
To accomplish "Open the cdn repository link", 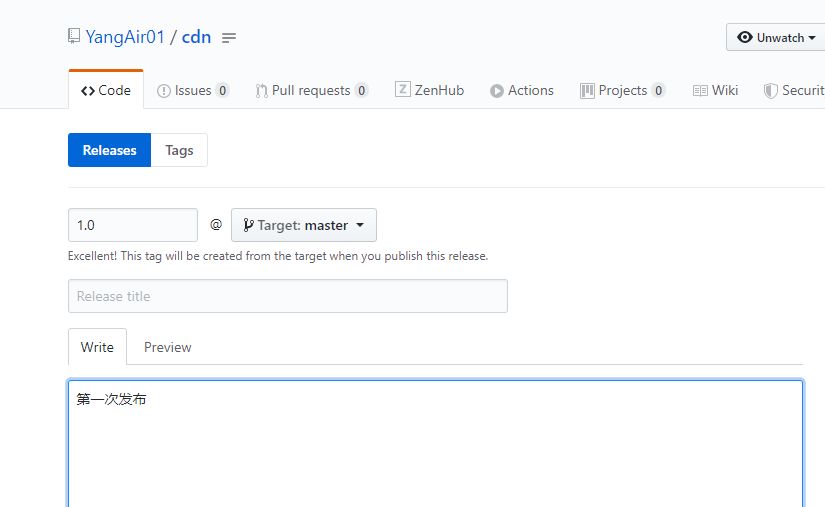I will pyautogui.click(x=196, y=37).
